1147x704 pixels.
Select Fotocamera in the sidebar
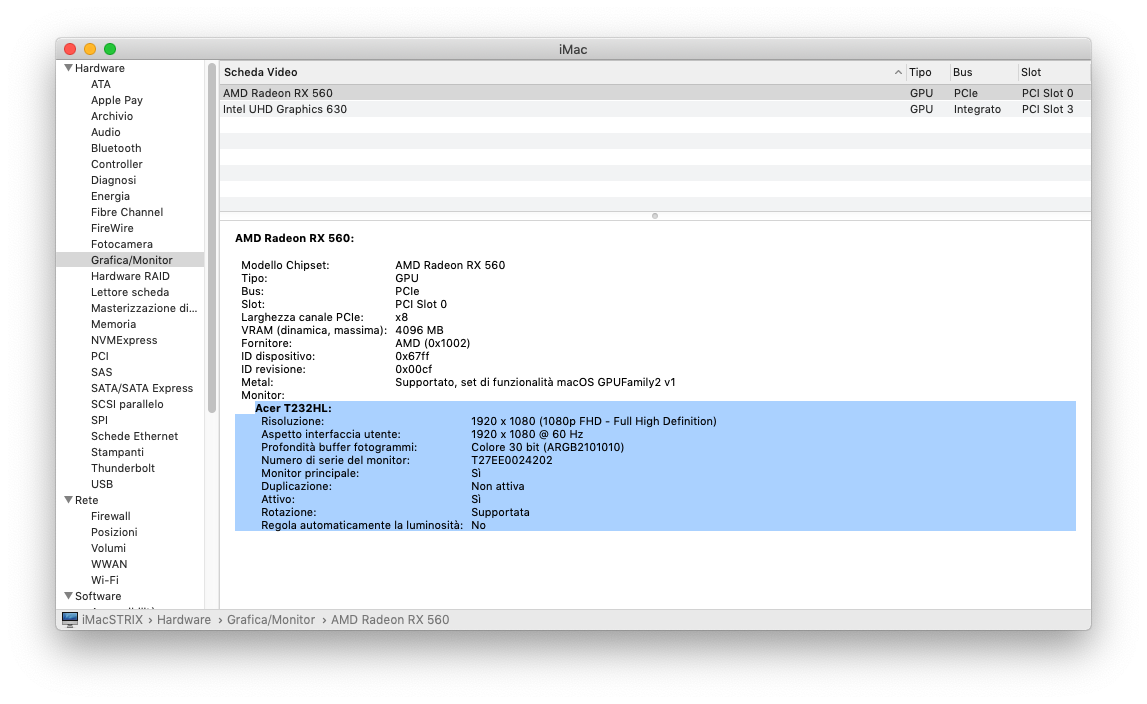122,244
